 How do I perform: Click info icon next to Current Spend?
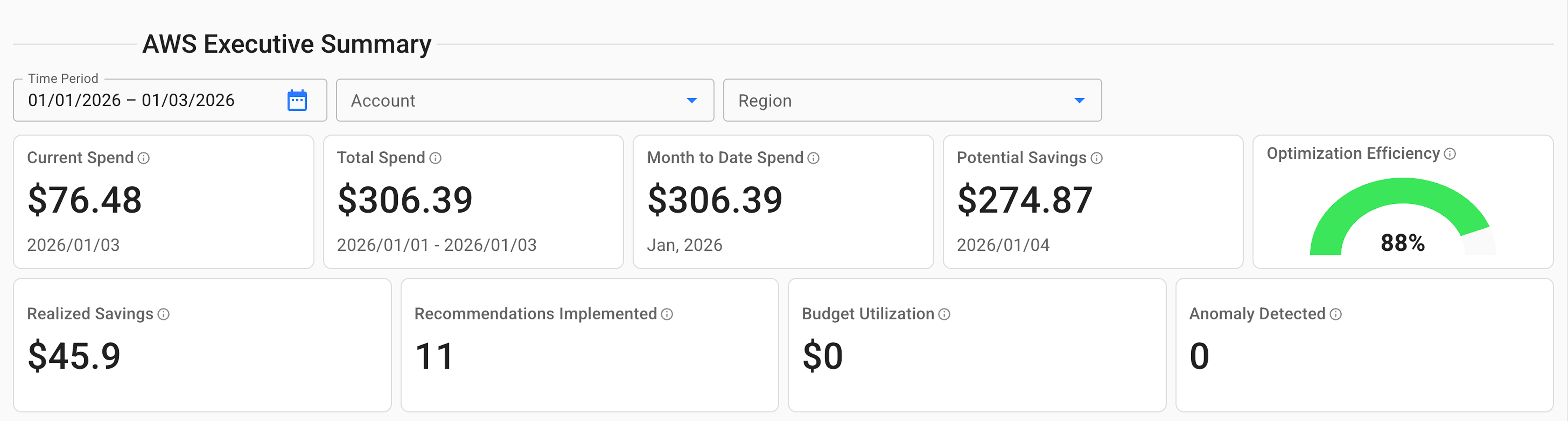point(144,158)
